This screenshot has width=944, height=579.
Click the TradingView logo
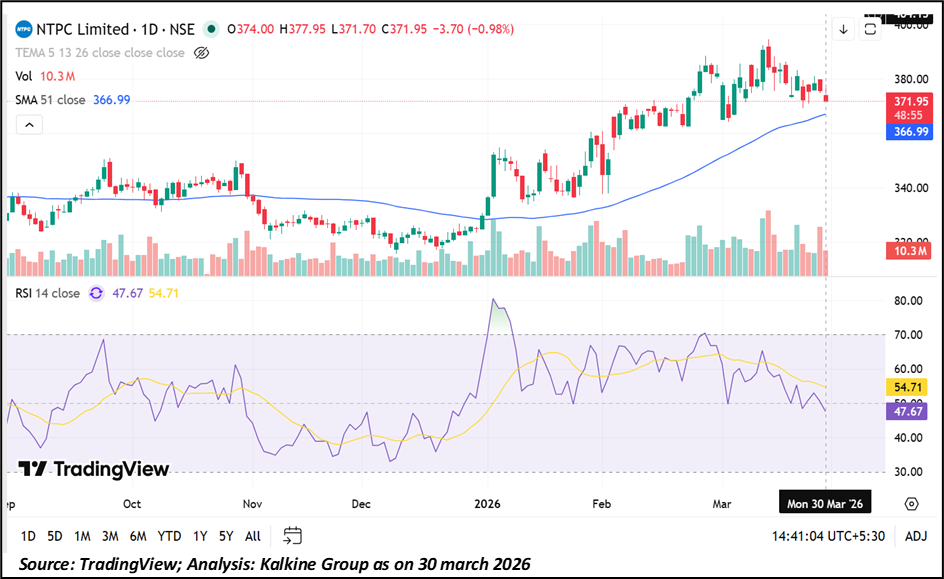(x=94, y=469)
